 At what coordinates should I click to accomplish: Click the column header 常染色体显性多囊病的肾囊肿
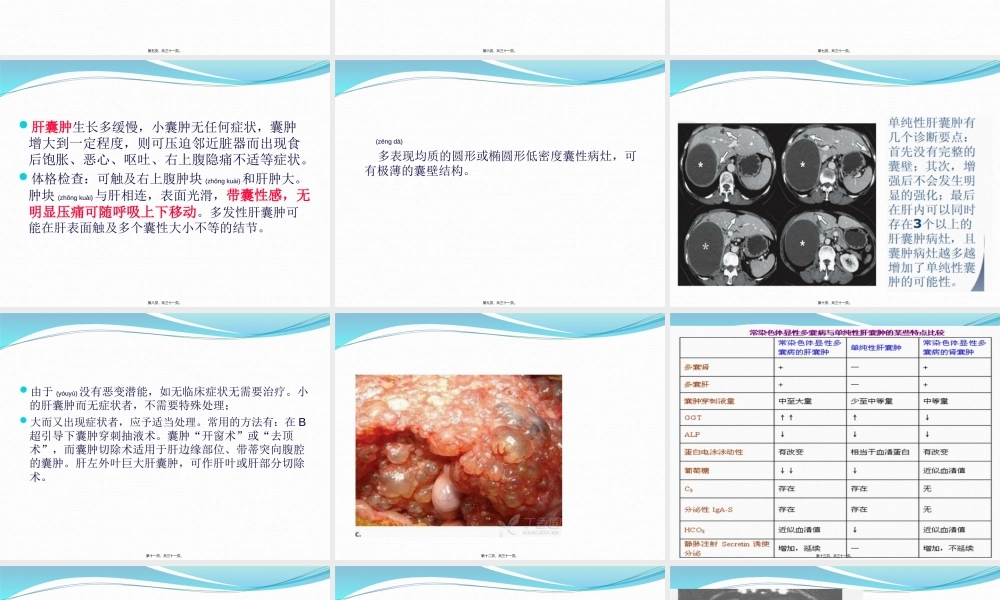pyautogui.click(x=956, y=348)
